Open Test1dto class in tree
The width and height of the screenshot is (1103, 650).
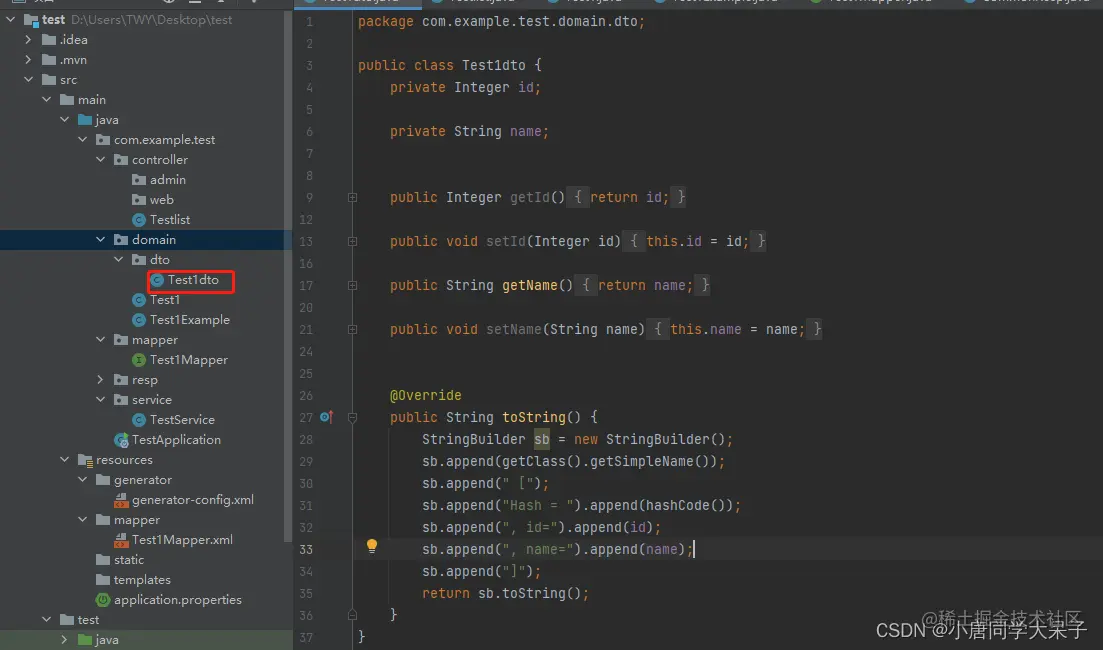click(193, 280)
